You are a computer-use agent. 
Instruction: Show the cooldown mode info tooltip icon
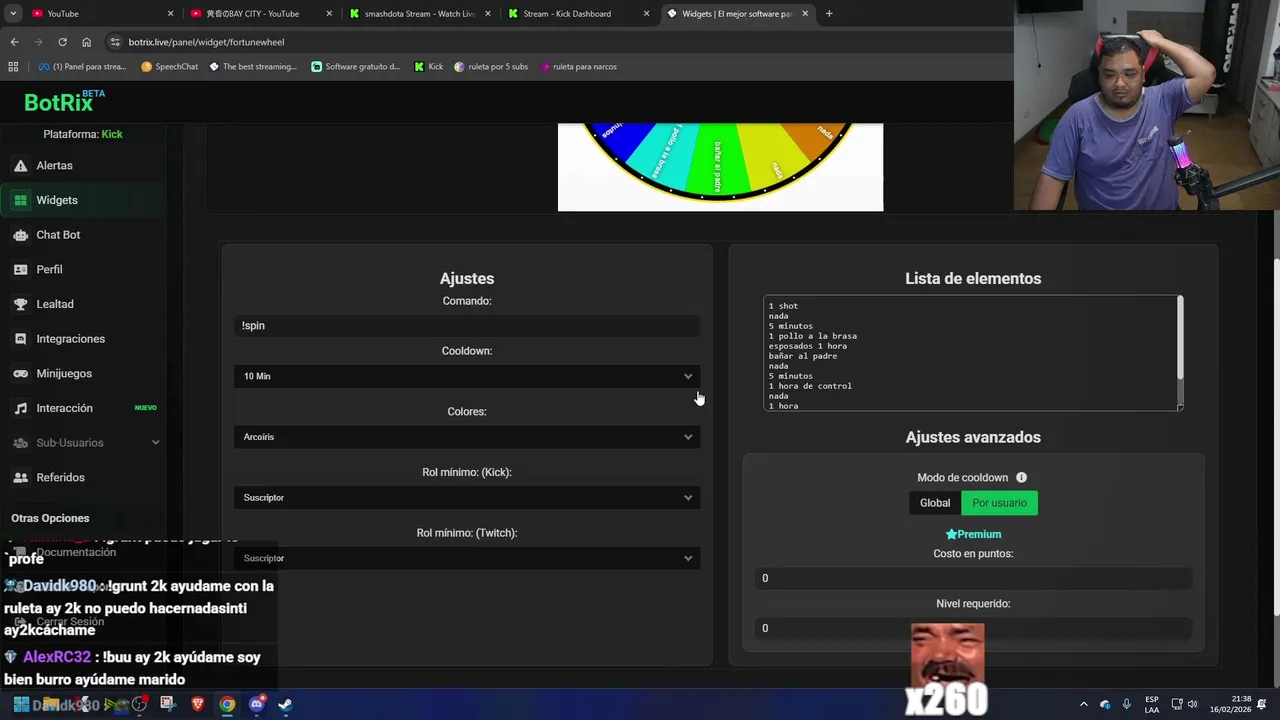[1021, 478]
